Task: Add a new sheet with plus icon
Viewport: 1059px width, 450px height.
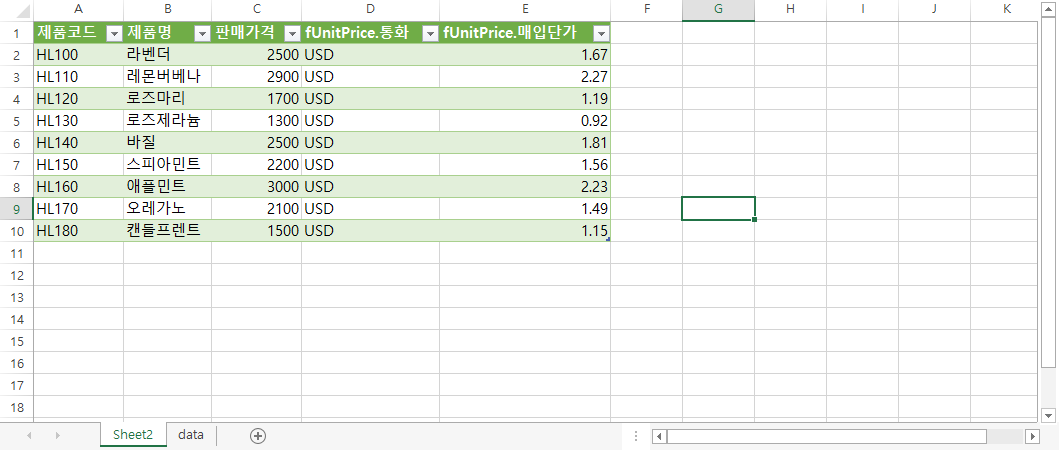Action: point(257,436)
